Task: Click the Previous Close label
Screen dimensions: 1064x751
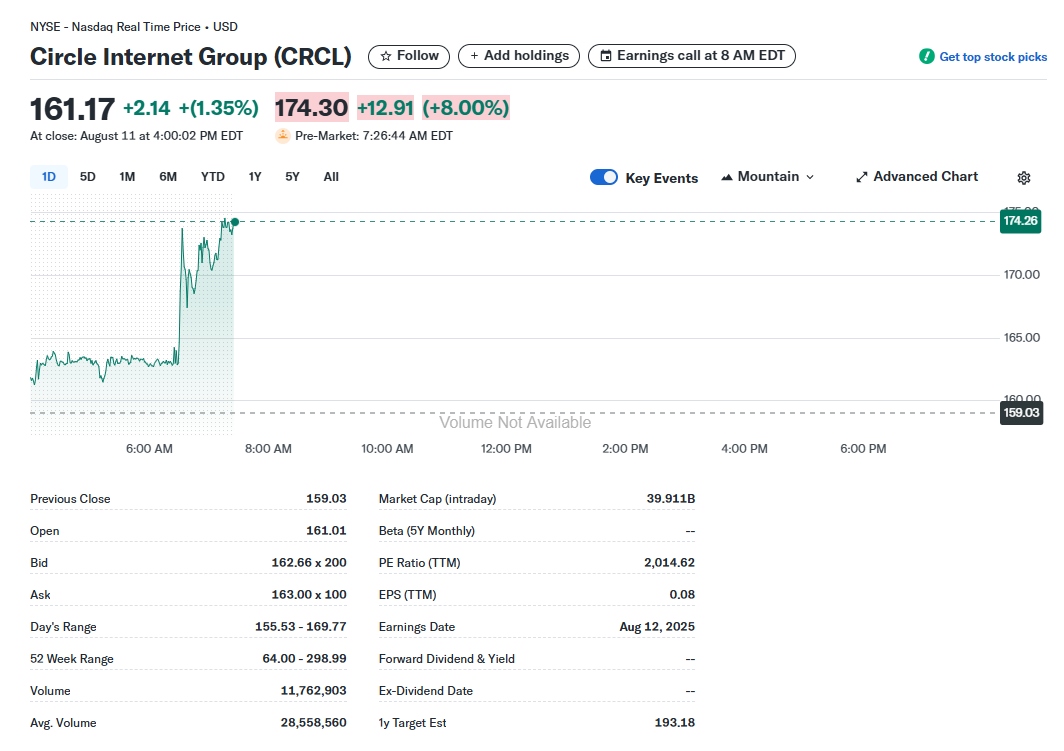Action: tap(70, 499)
